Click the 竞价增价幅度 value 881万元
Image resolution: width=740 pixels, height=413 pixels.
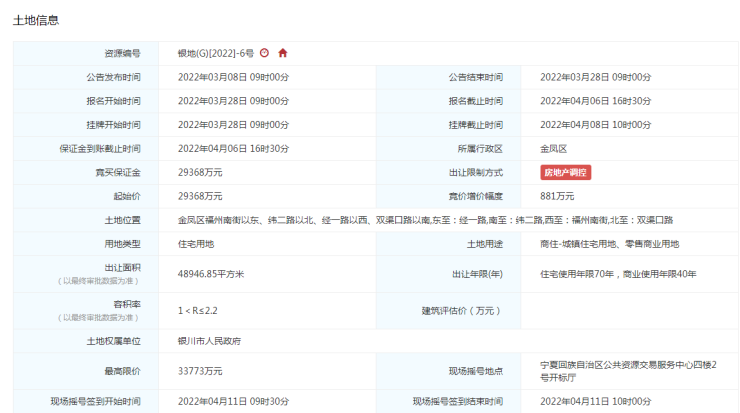pyautogui.click(x=557, y=196)
